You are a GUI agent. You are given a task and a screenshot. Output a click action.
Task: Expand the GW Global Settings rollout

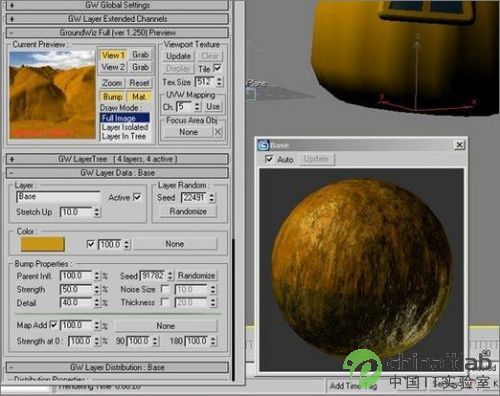[x=117, y=5]
